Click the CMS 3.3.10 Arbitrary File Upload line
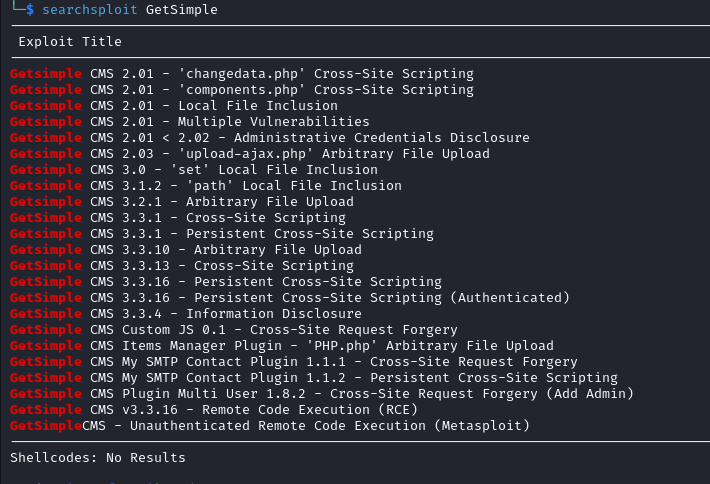 [186, 249]
